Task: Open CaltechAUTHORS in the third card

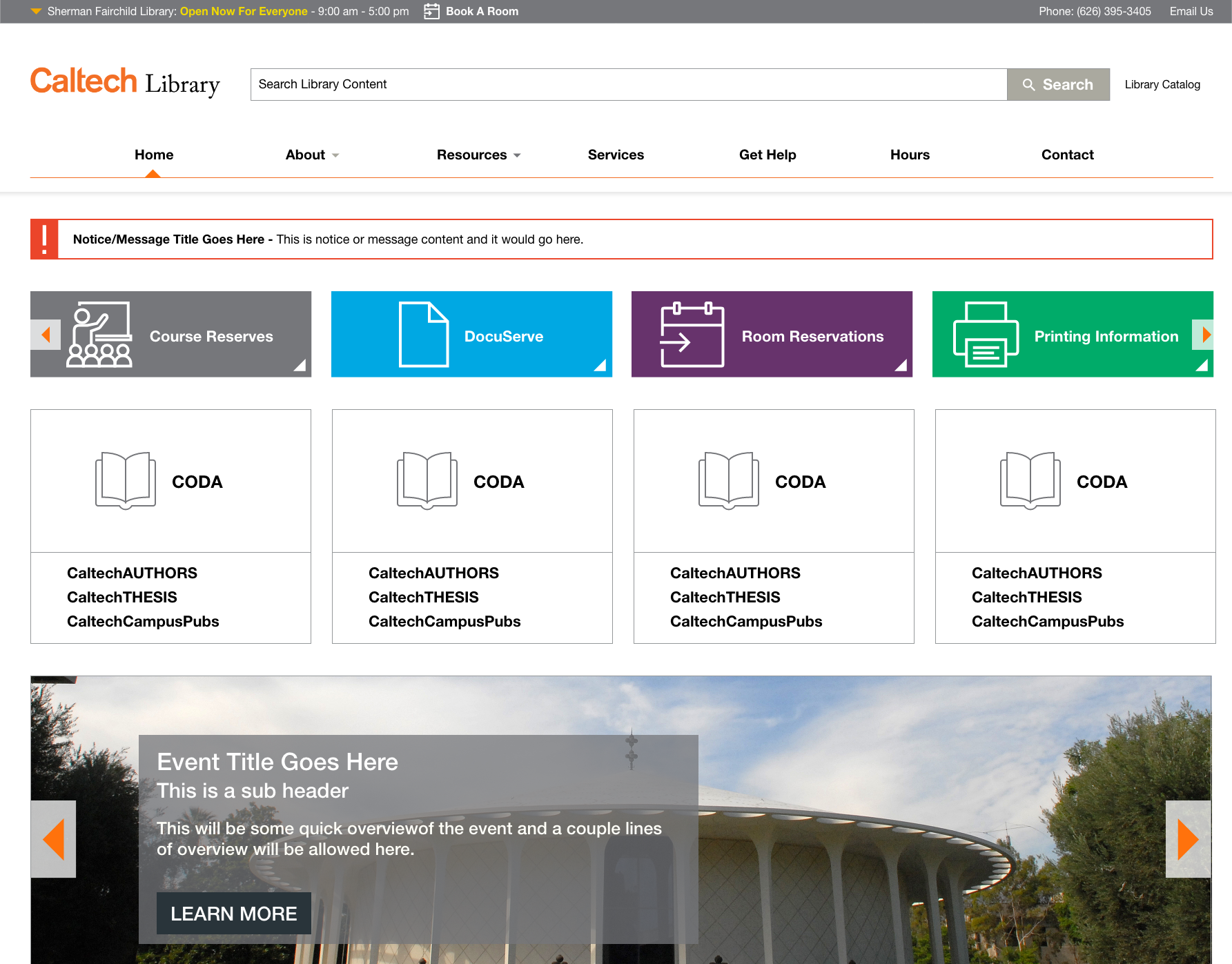Action: (735, 573)
